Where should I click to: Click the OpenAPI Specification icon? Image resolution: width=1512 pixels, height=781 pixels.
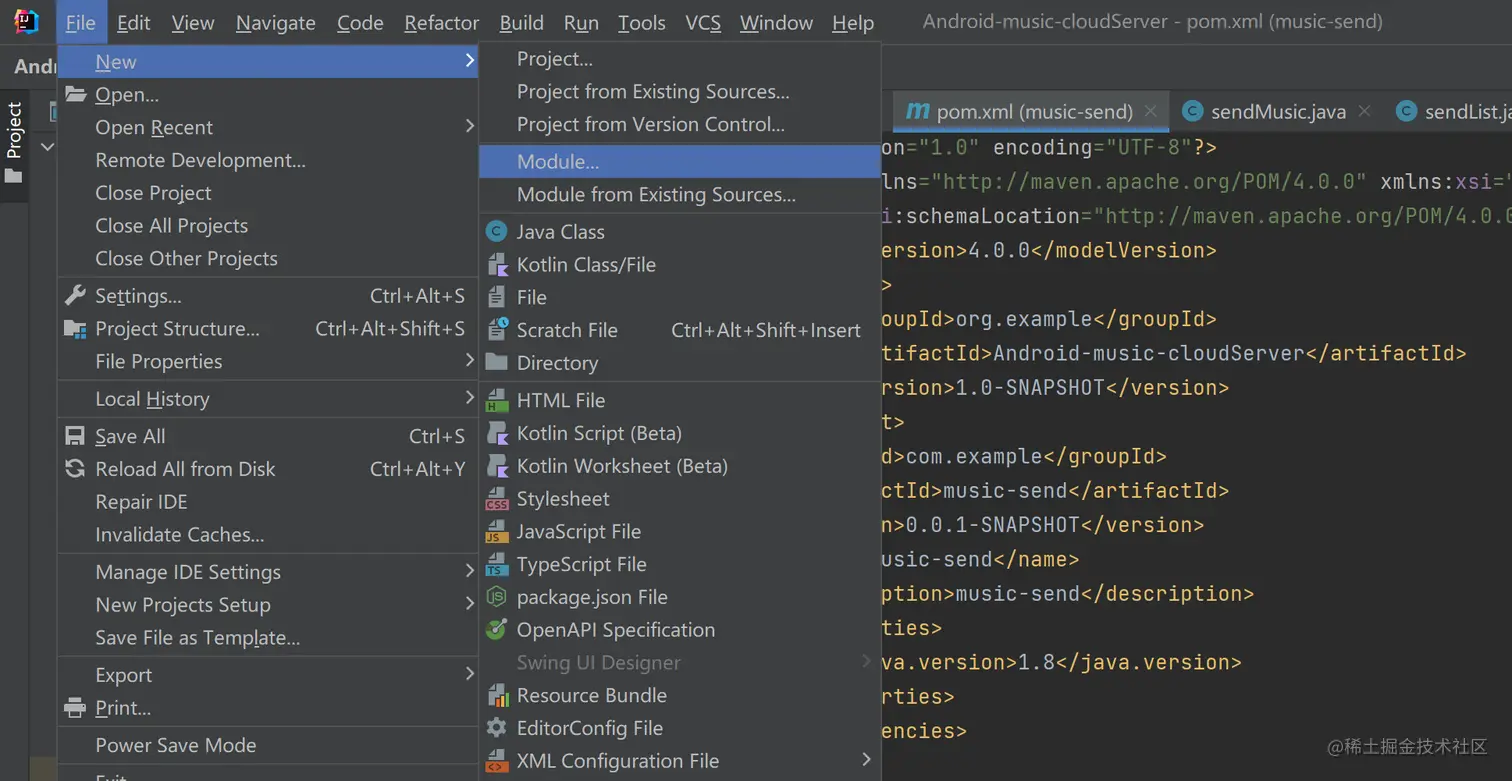point(496,630)
